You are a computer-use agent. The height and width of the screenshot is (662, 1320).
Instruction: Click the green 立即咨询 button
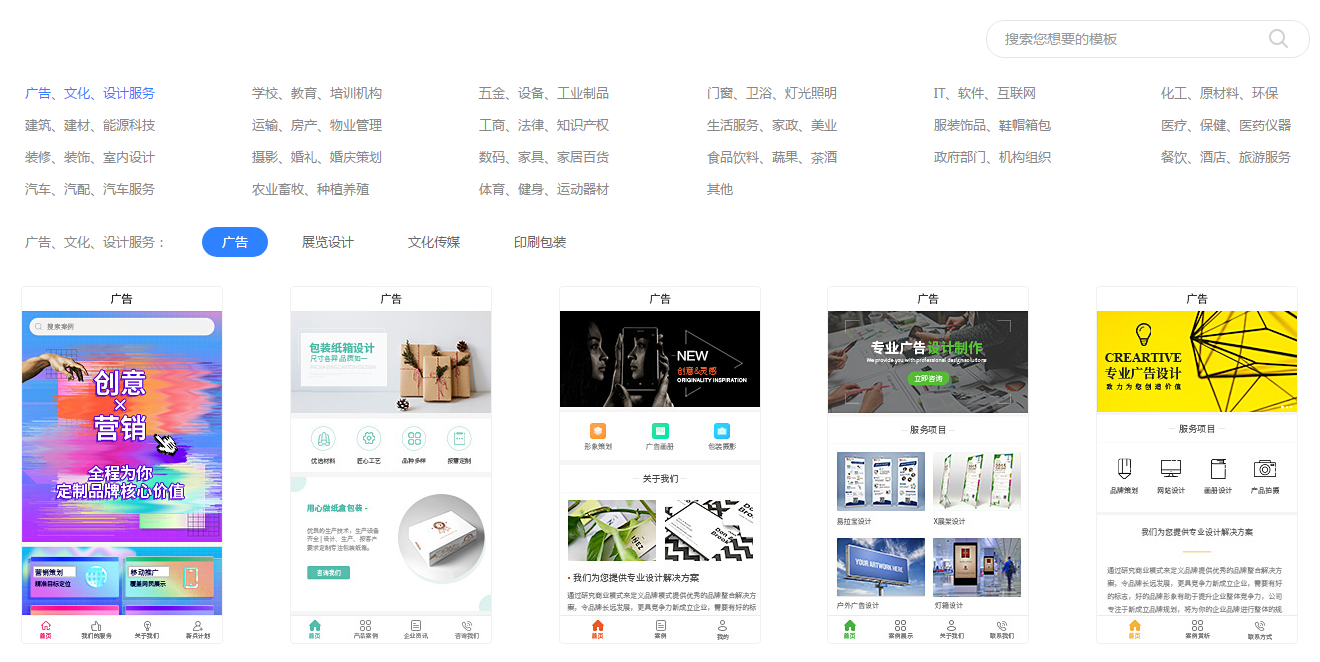point(927,379)
